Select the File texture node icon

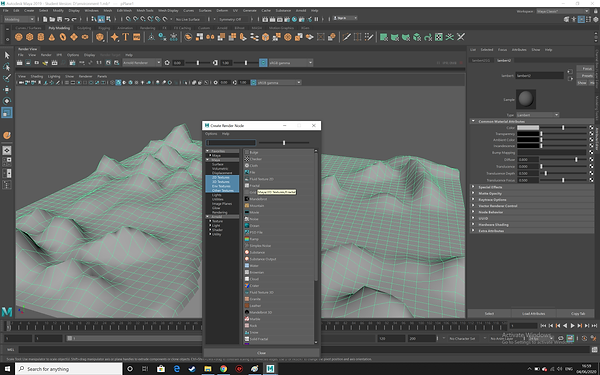tap(247, 172)
